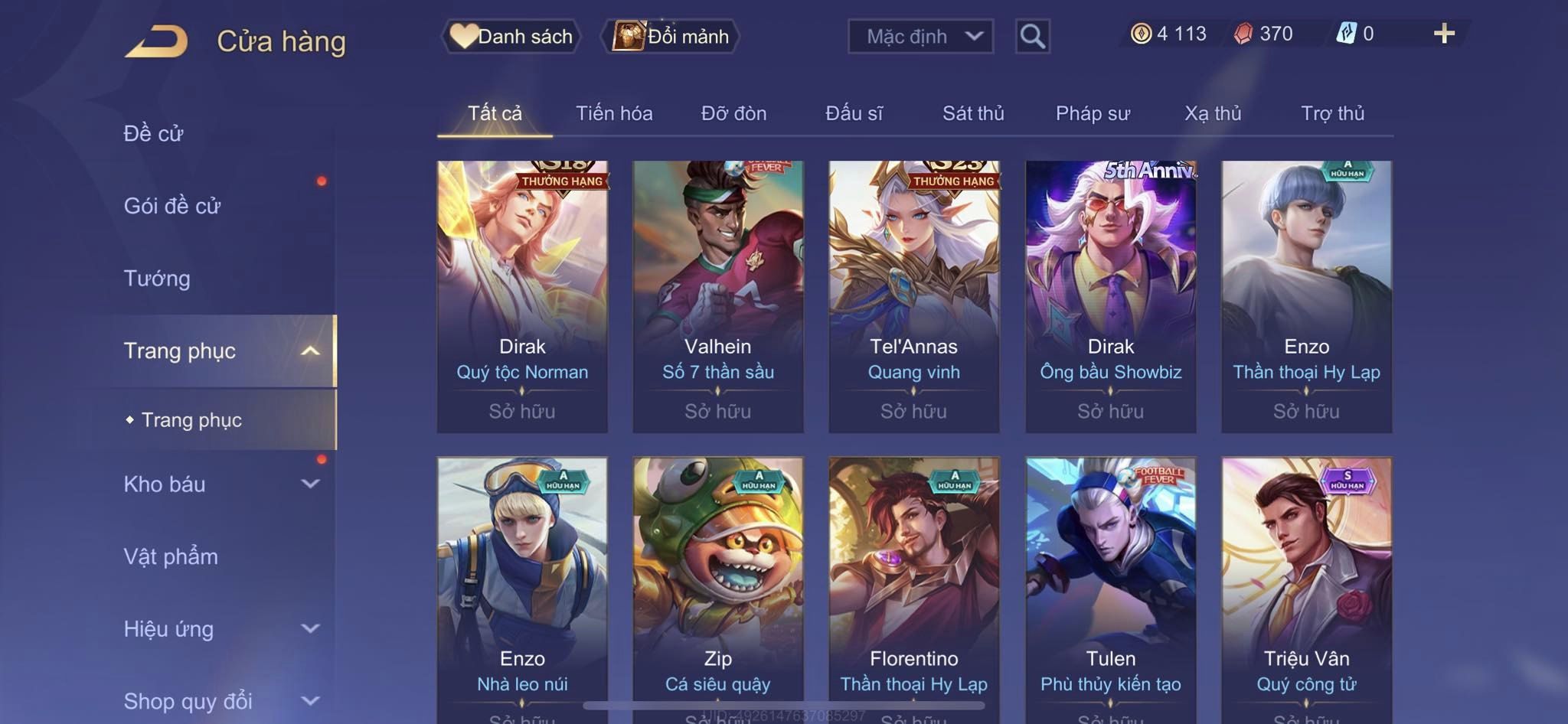1568x724 pixels.
Task: Click the gold coin currency icon
Action: (x=1141, y=34)
